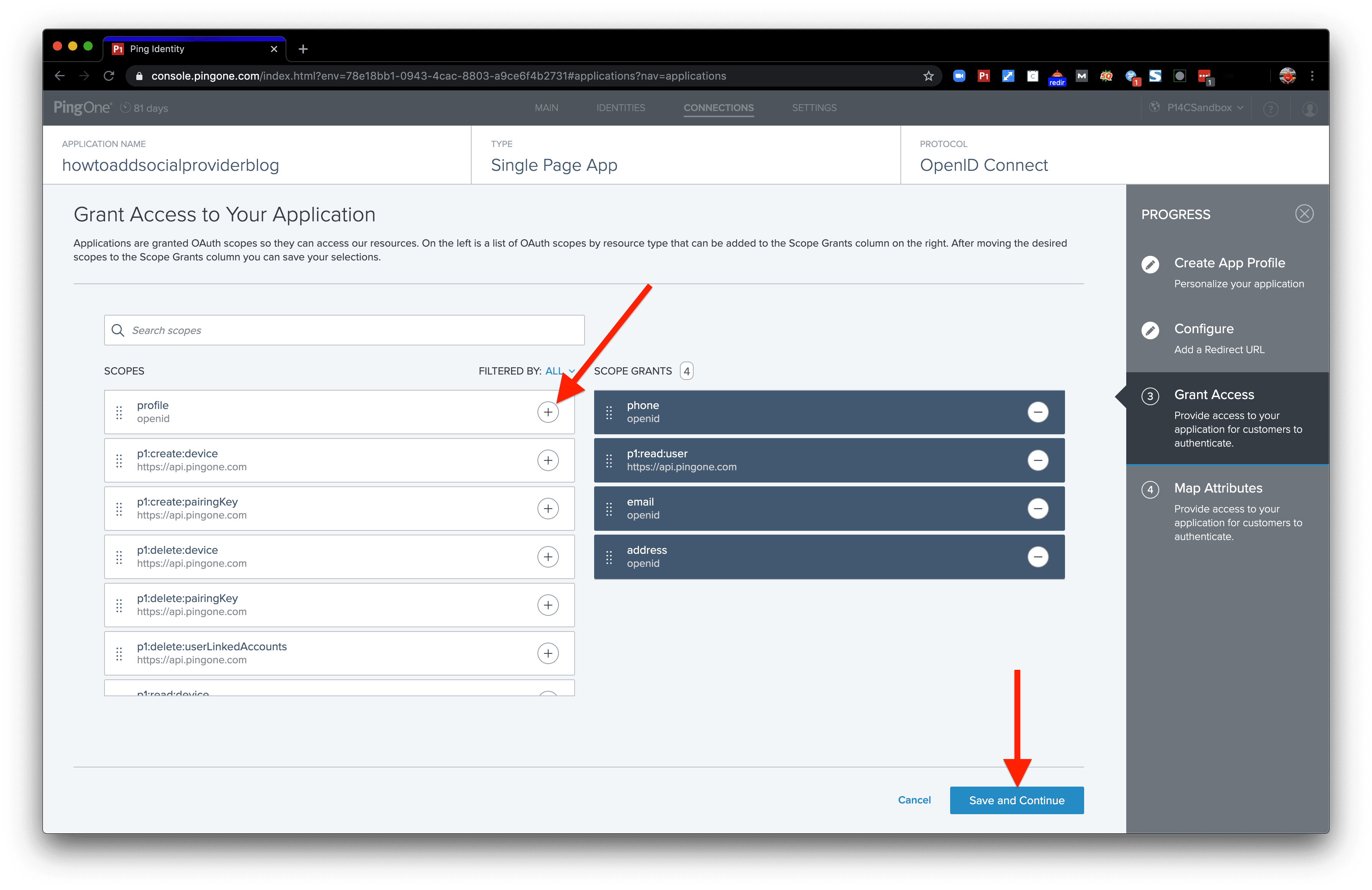The height and width of the screenshot is (890, 1372).
Task: Switch to the IDENTITIES nav tab
Action: coord(620,108)
